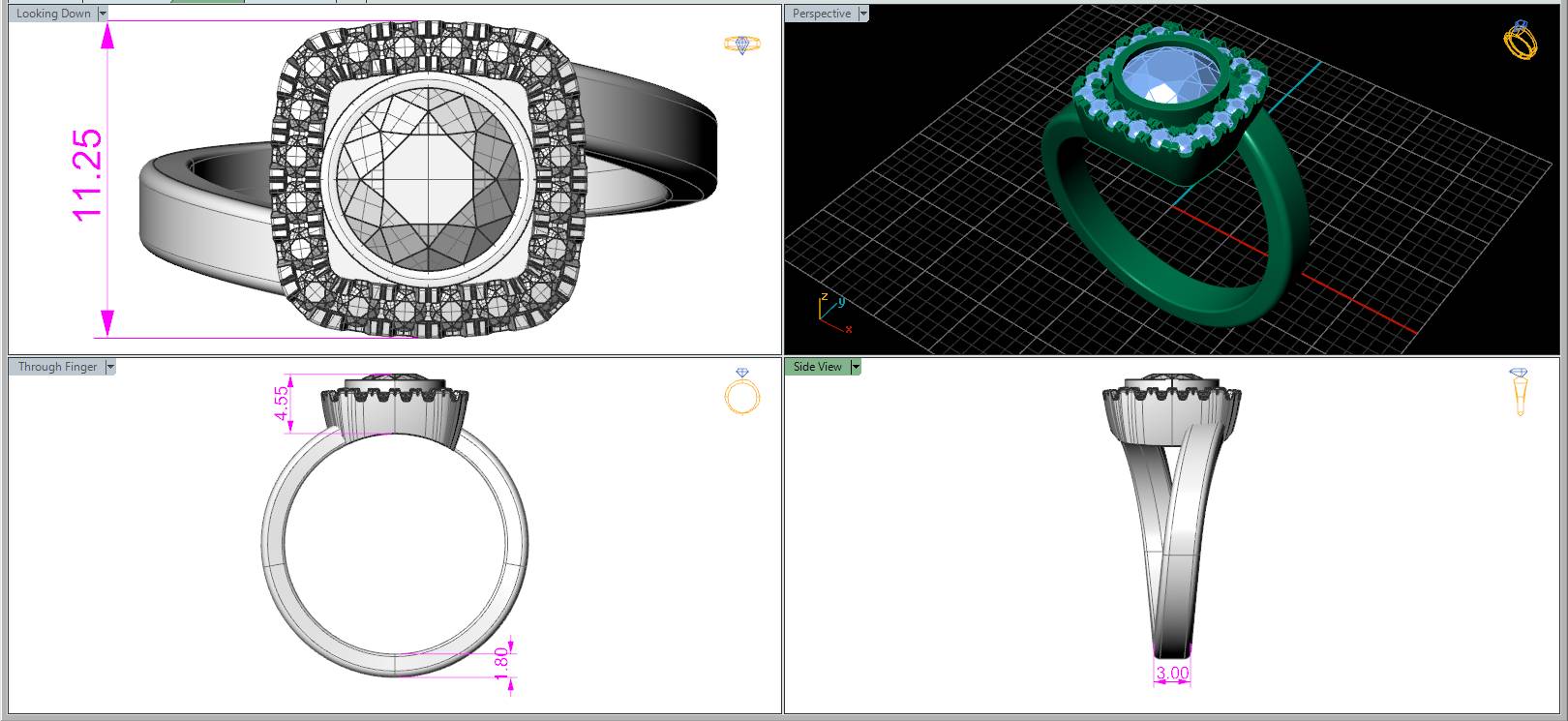This screenshot has height=721, width=1568.
Task: Open the Looking Down viewport dropdown arrow
Action: pyautogui.click(x=103, y=14)
